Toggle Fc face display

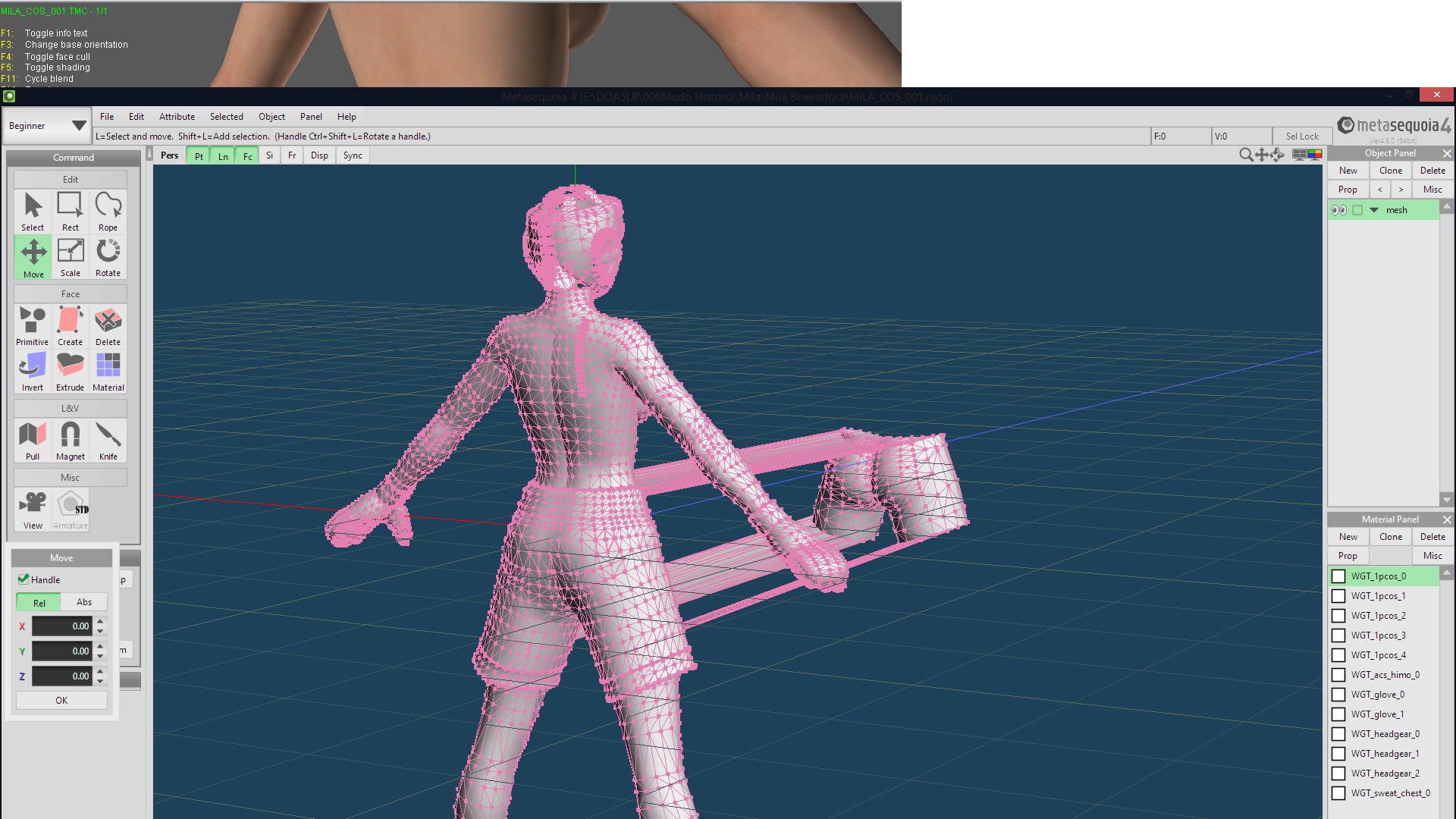point(247,155)
